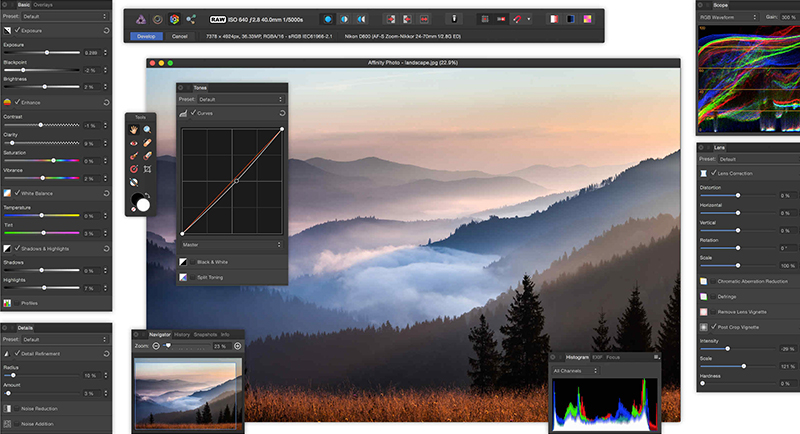Switch to the Export persona share icon

coord(191,19)
